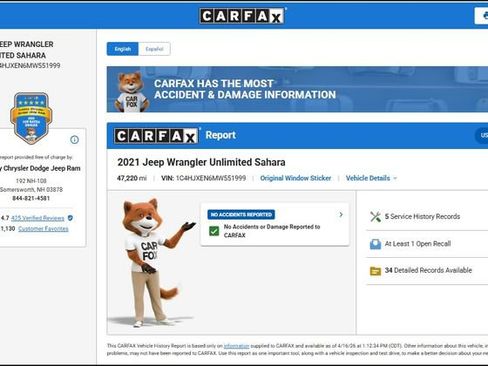Open the 5 Service History Records row

[x=427, y=217]
